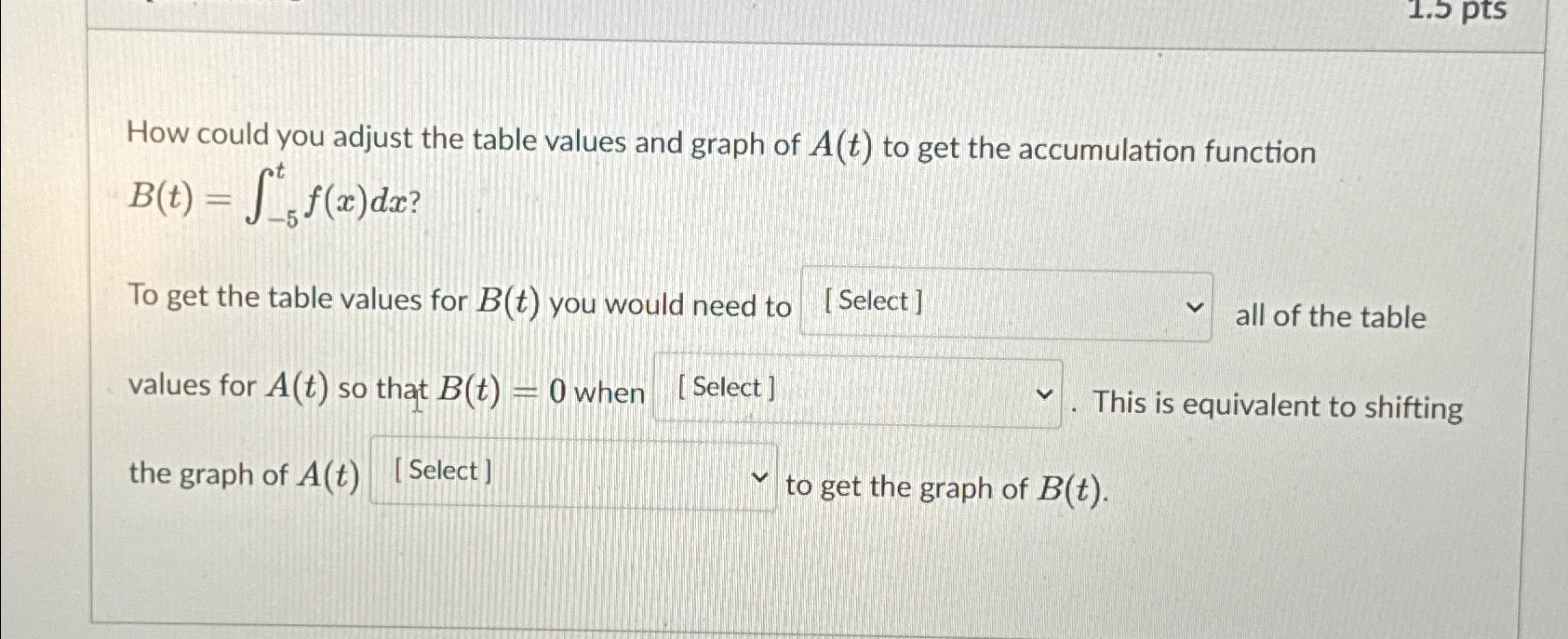Open the third [Select] dropdown after 'the graph of A(t)'
The height and width of the screenshot is (639, 1568).
pos(572,473)
